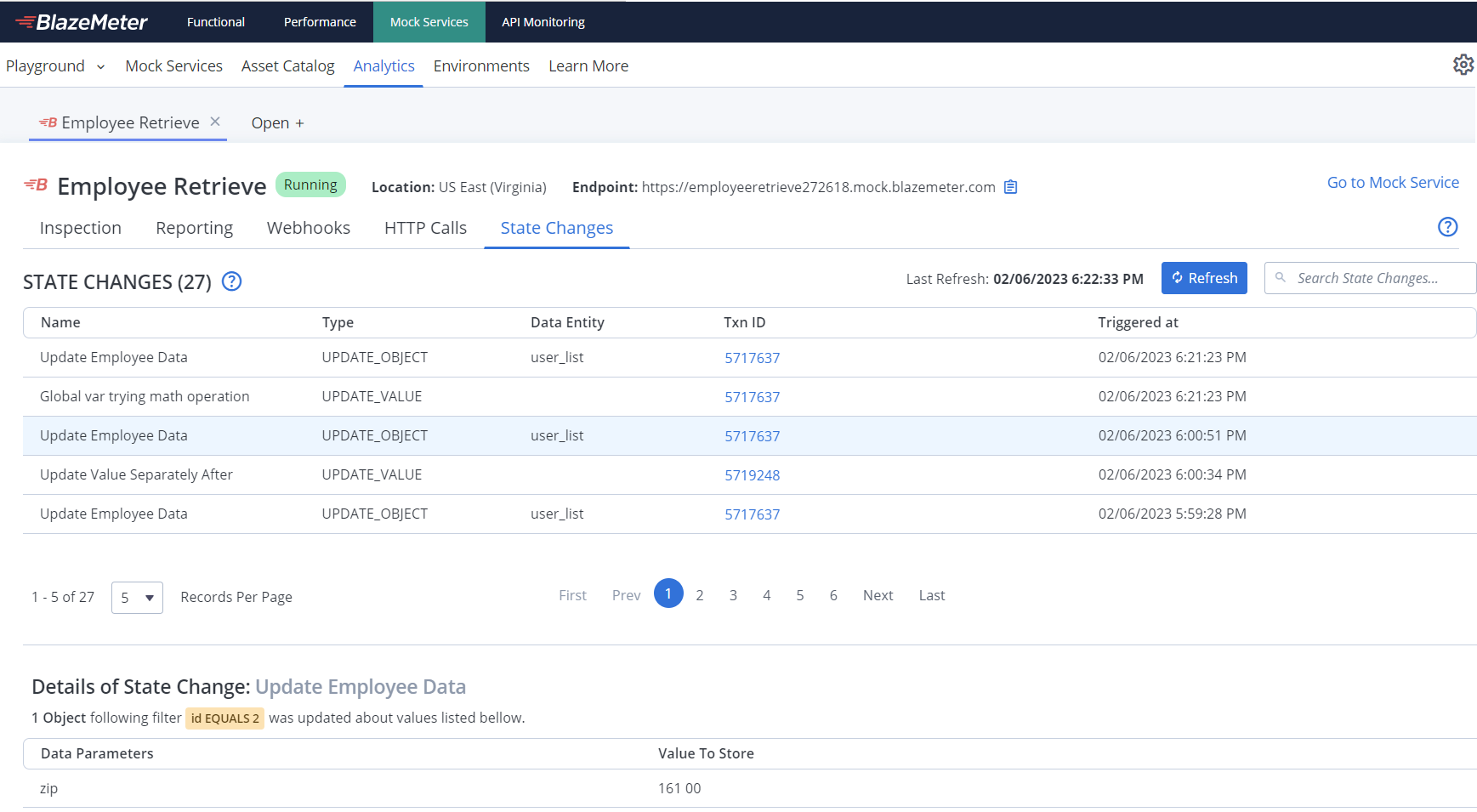Select the Mock Services top tab

pyautogui.click(x=429, y=22)
